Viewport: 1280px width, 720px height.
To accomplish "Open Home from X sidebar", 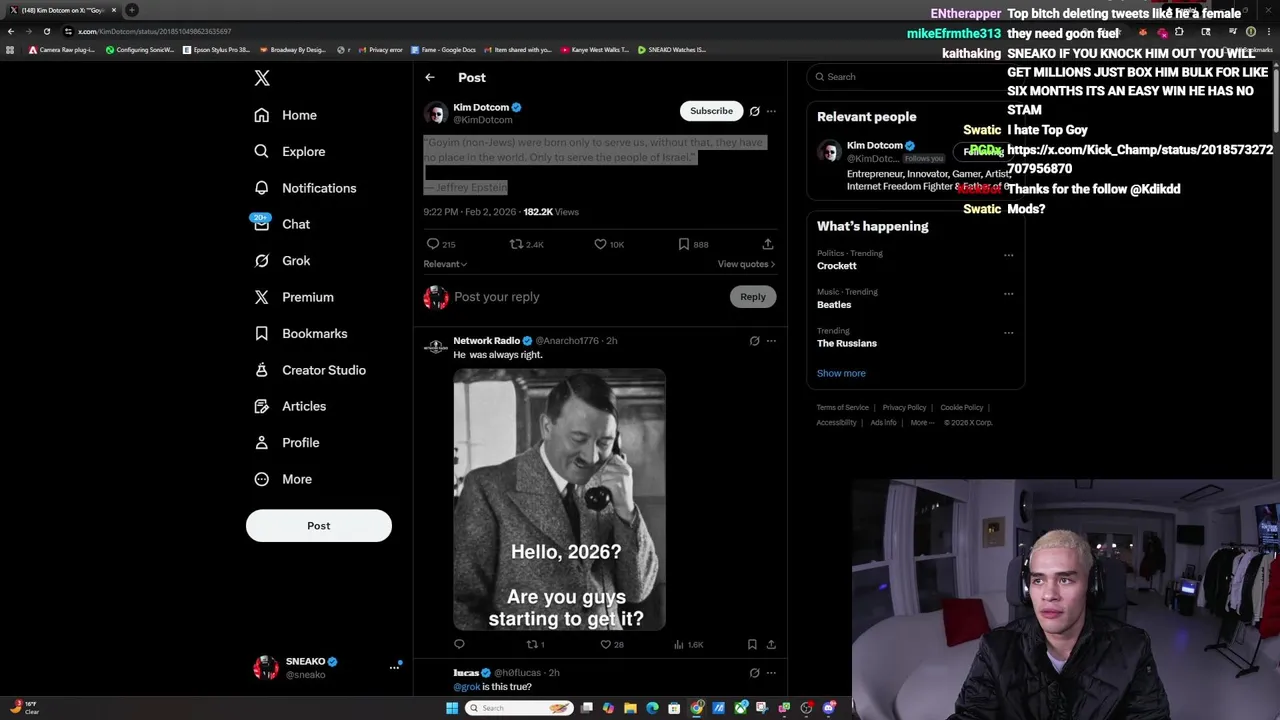I will [286, 115].
